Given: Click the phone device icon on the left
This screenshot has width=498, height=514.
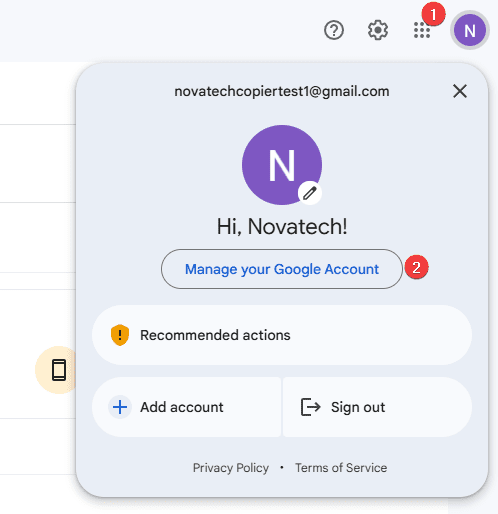Looking at the screenshot, I should pos(59,370).
